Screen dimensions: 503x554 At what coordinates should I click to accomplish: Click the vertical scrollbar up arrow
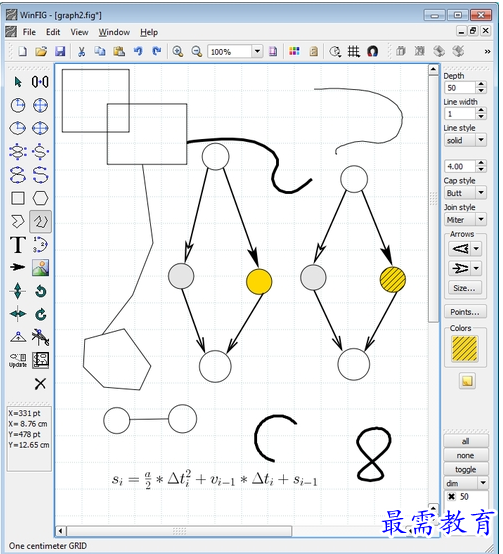[433, 69]
